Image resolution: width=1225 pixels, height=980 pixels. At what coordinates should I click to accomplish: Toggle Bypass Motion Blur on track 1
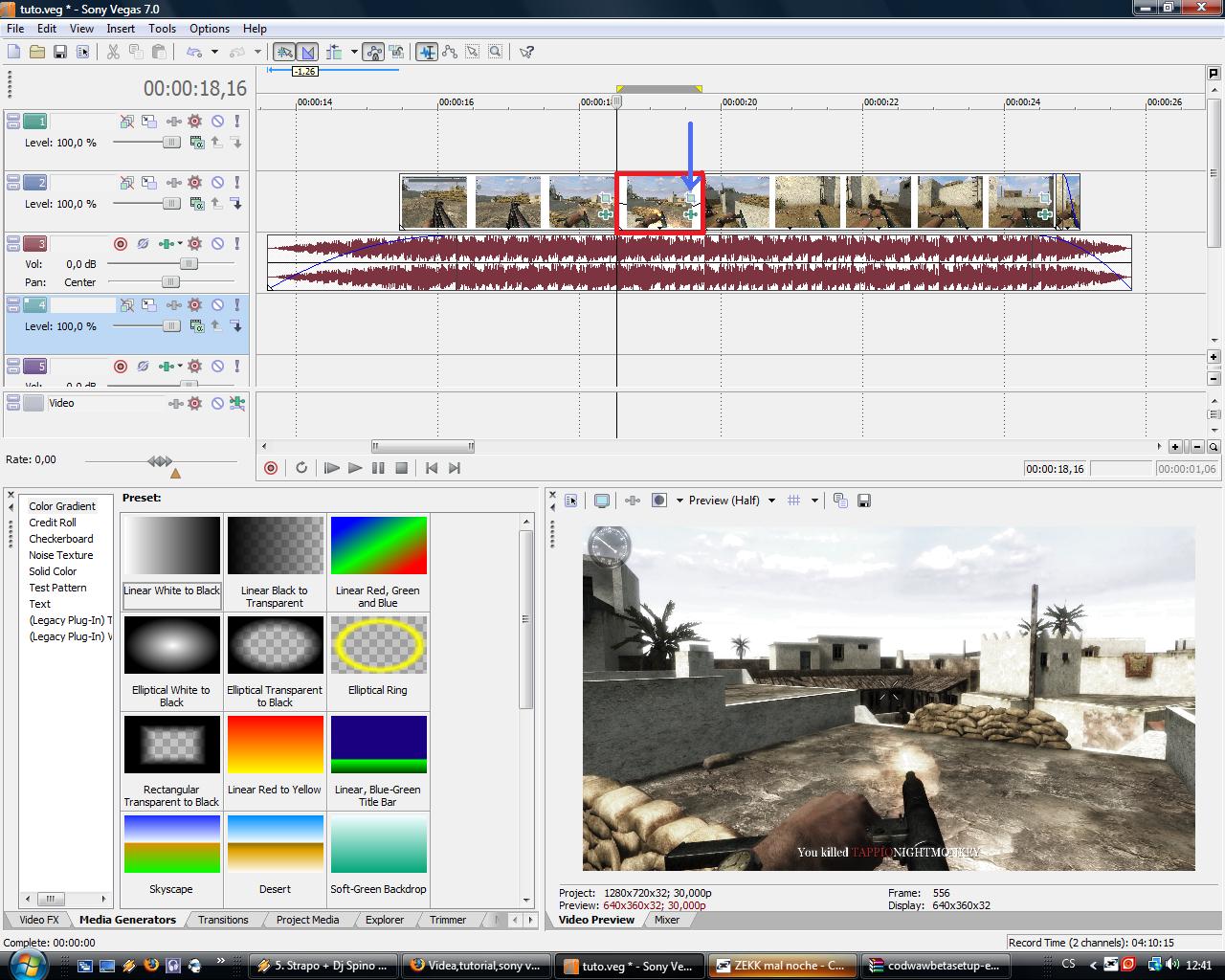[x=127, y=122]
